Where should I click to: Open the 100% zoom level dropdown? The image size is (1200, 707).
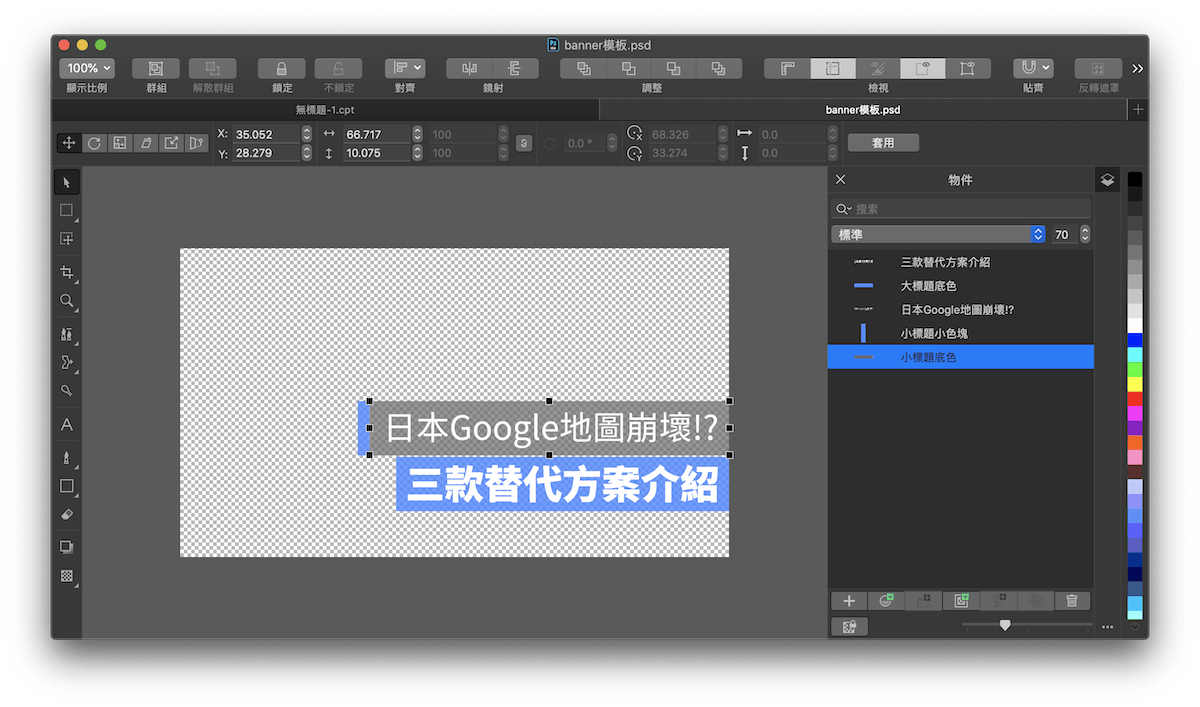(87, 68)
